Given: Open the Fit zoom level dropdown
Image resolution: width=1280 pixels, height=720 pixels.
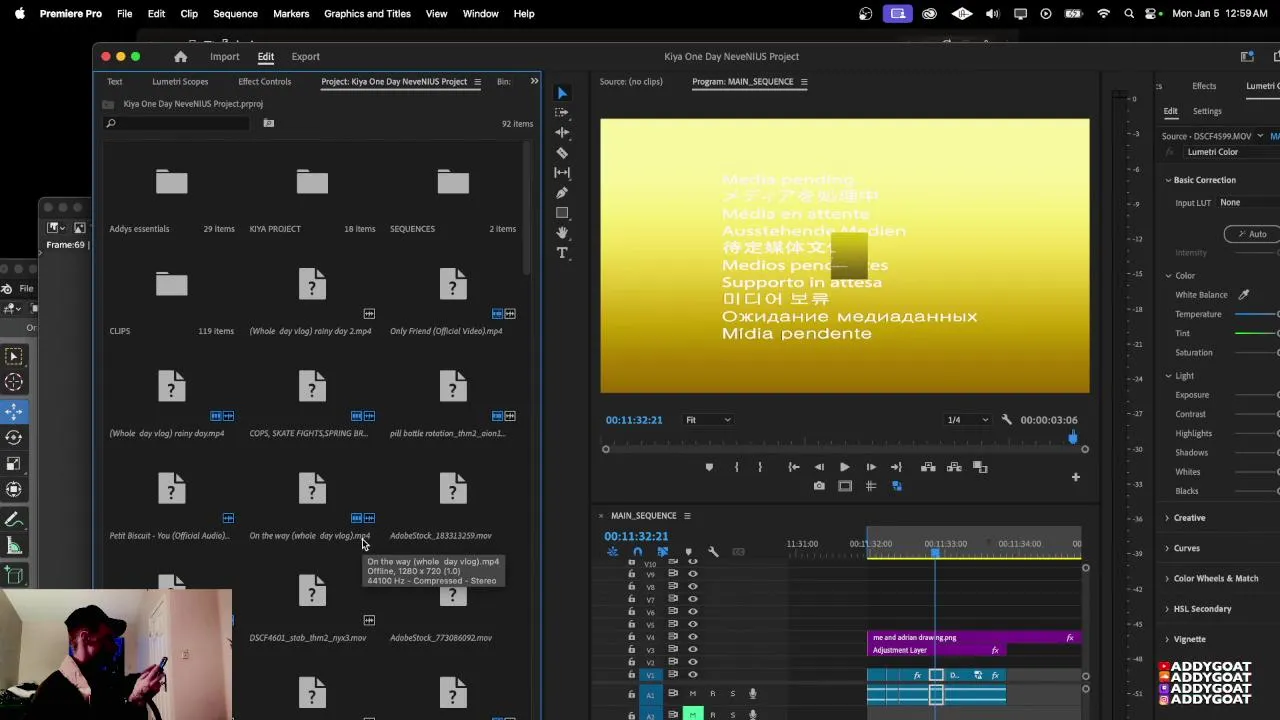Looking at the screenshot, I should (708, 420).
